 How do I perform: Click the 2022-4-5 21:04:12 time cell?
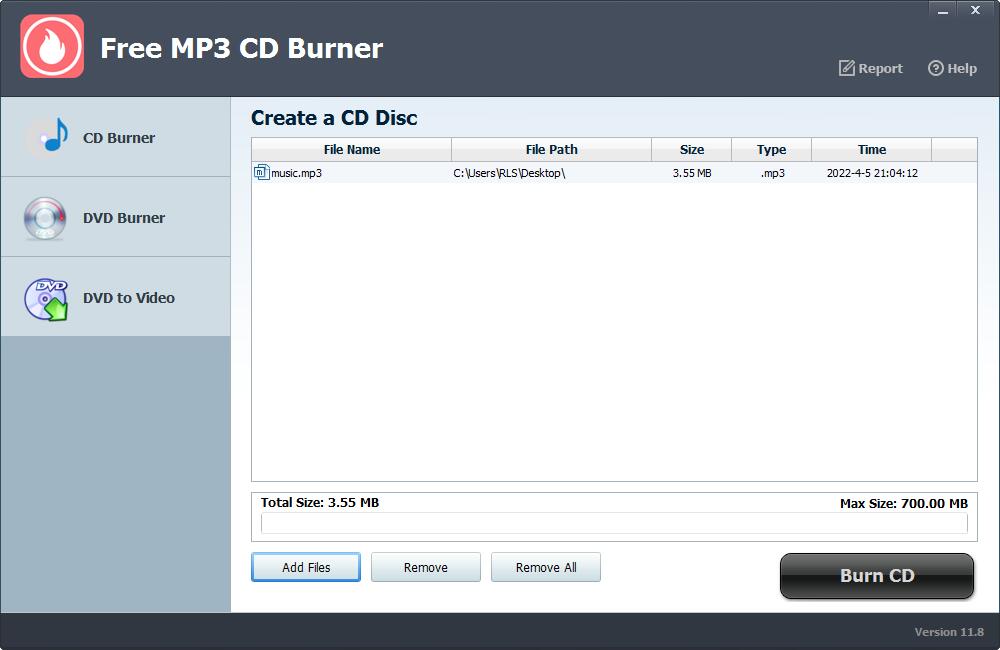pyautogui.click(x=872, y=173)
